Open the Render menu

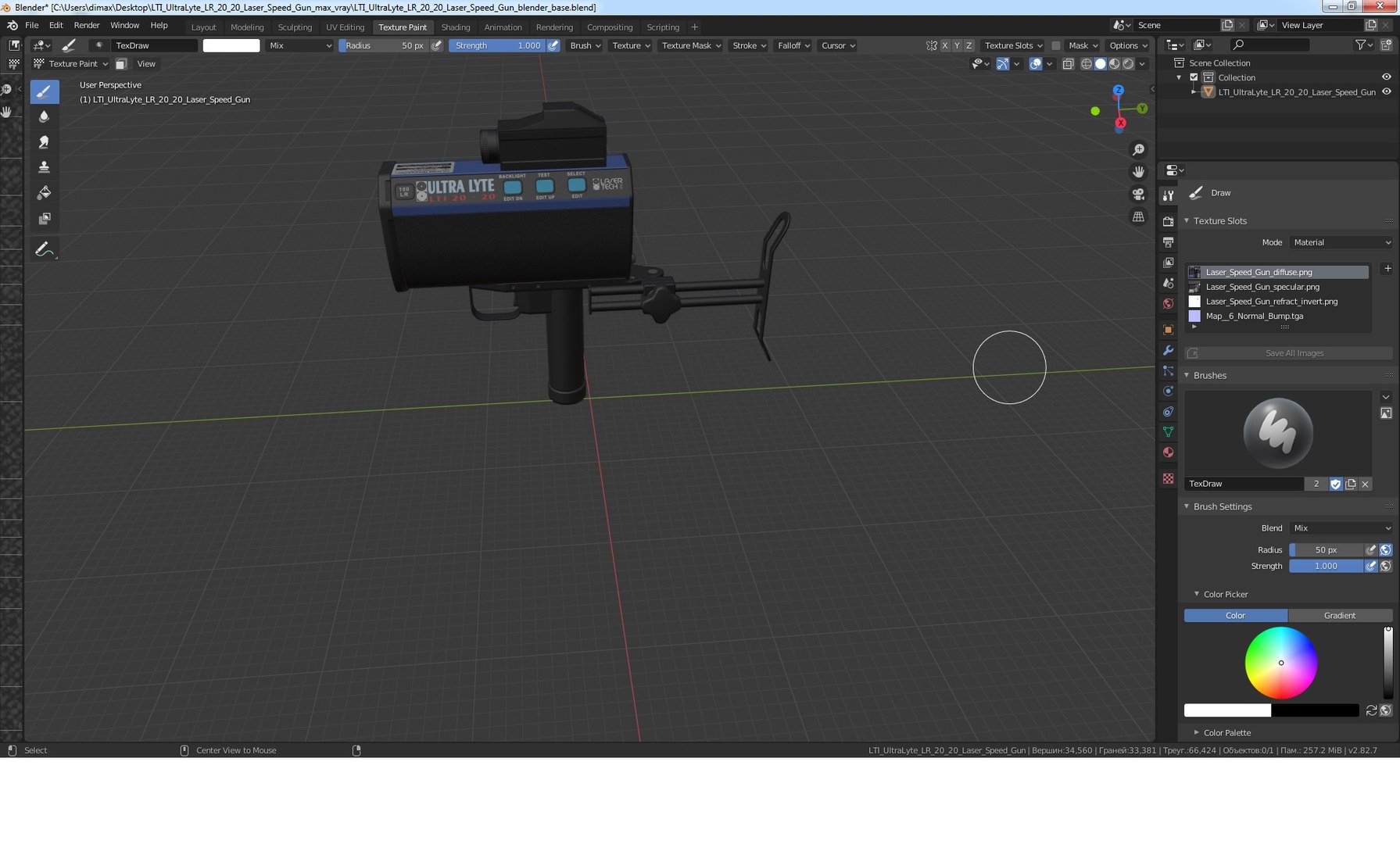click(86, 25)
